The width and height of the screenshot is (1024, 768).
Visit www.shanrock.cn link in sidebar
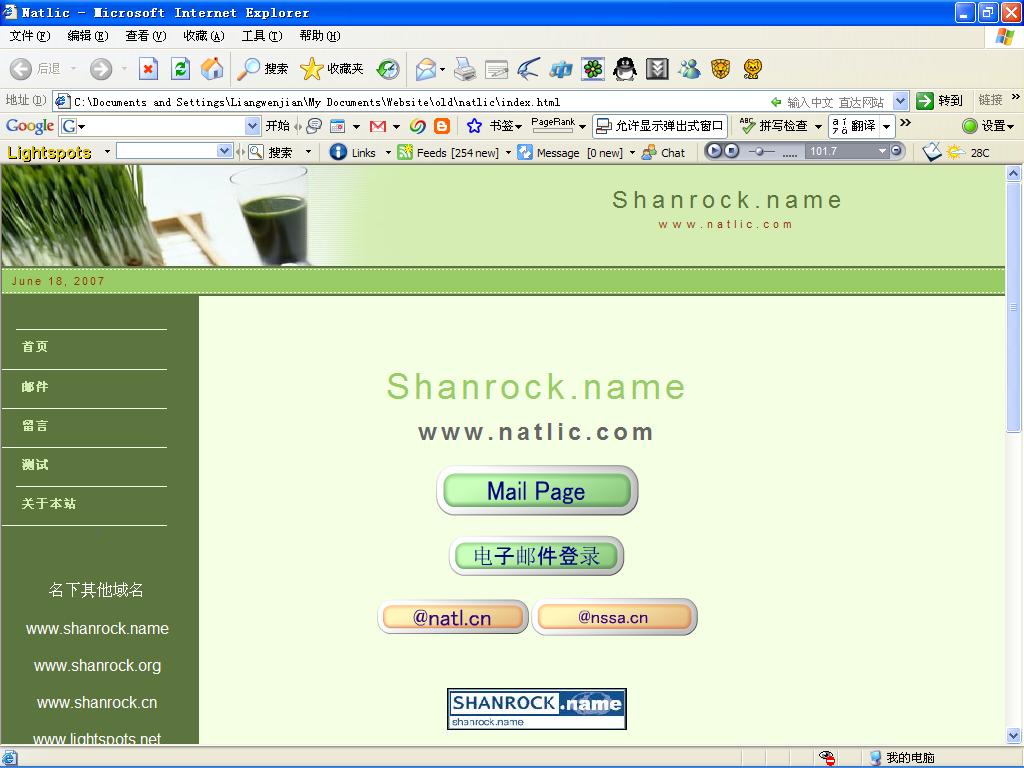(97, 703)
